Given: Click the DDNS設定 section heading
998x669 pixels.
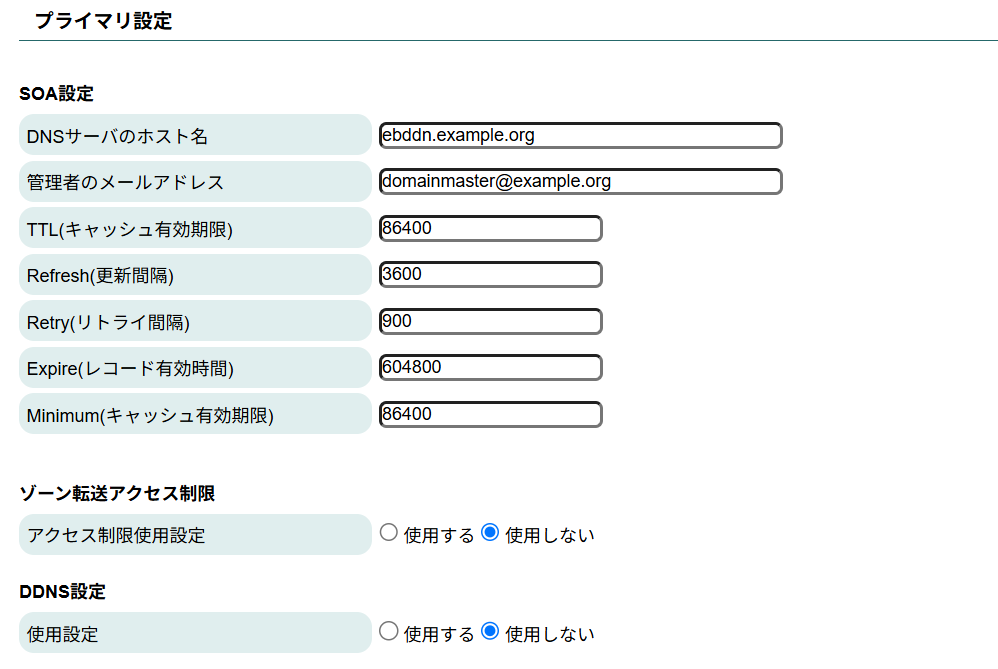Looking at the screenshot, I should tap(49, 591).
